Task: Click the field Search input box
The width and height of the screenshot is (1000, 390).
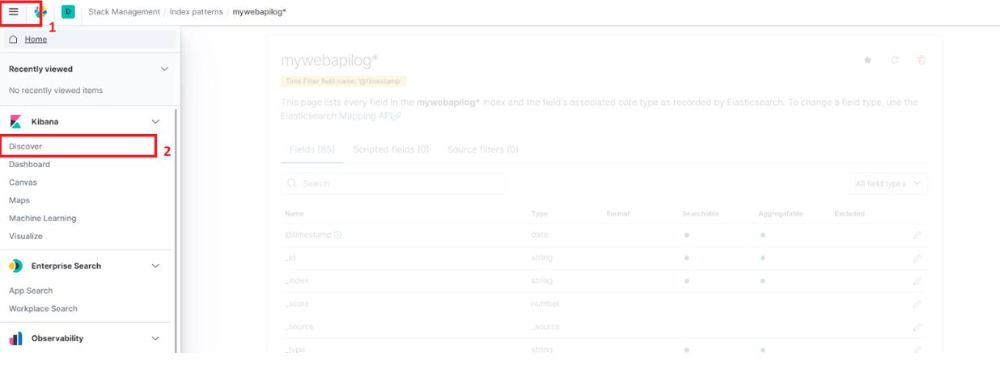Action: (x=393, y=184)
